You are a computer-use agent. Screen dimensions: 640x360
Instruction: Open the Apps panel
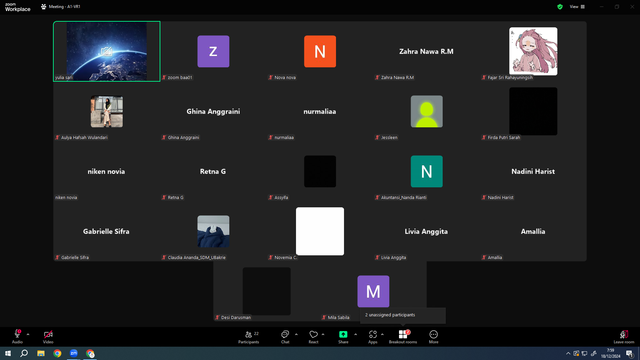pyautogui.click(x=373, y=337)
